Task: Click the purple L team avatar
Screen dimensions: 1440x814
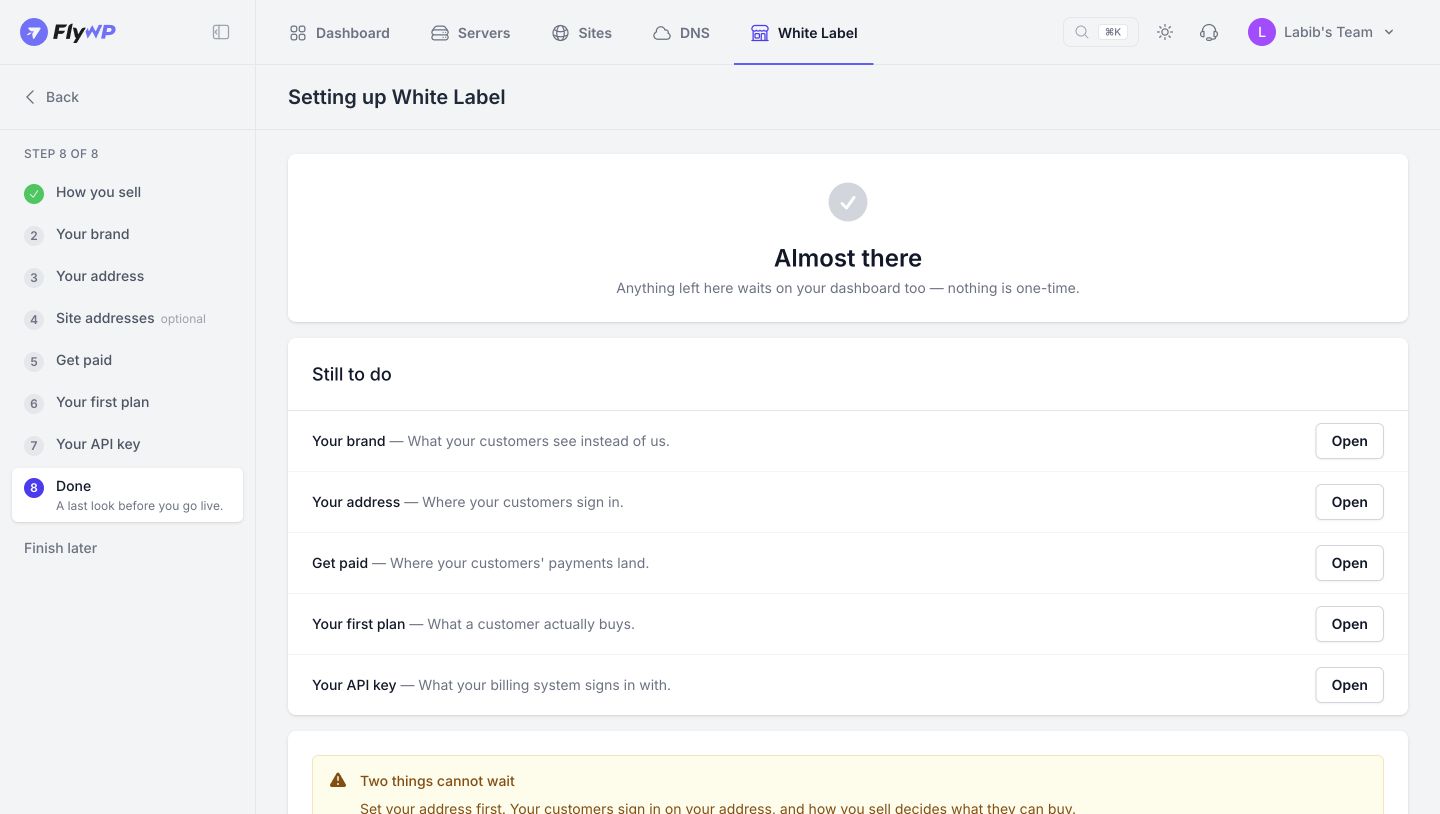Action: 1262,32
